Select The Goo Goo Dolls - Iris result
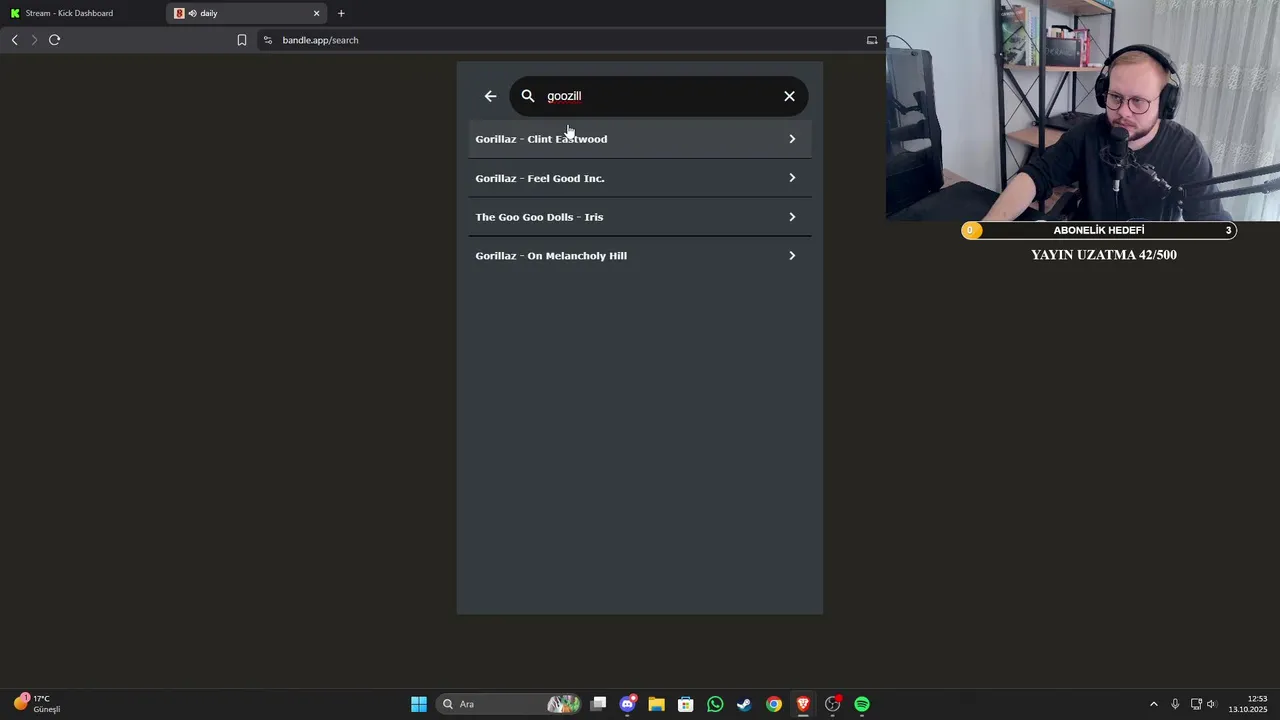This screenshot has width=1280, height=720. (640, 217)
